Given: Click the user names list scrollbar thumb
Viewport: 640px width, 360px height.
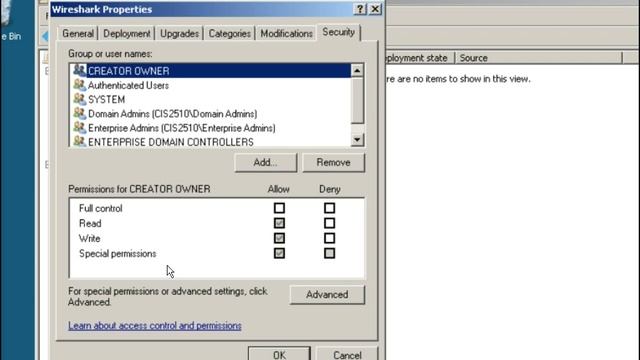Looking at the screenshot, I should pyautogui.click(x=357, y=100).
